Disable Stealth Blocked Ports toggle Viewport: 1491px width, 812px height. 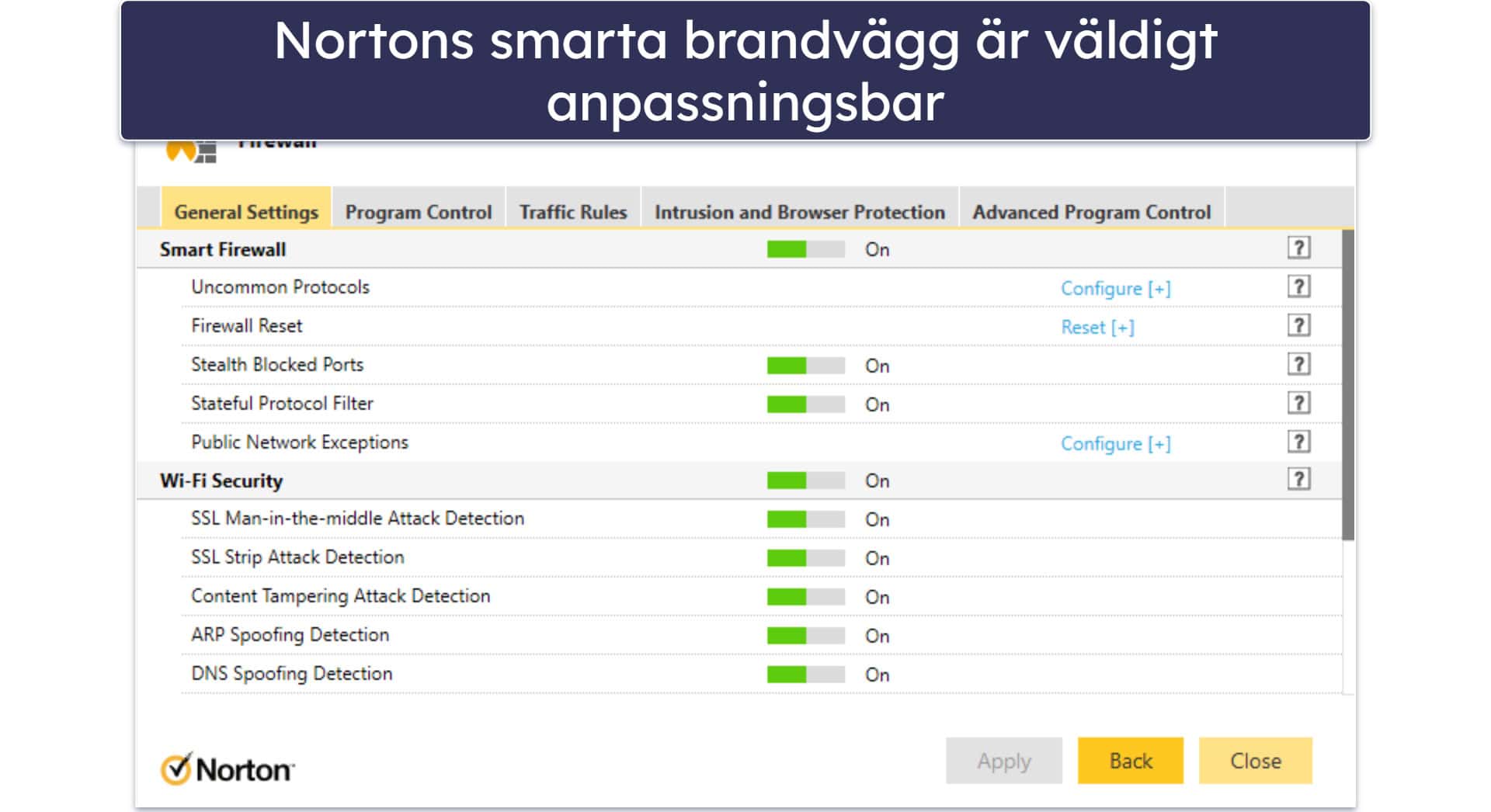tap(805, 366)
